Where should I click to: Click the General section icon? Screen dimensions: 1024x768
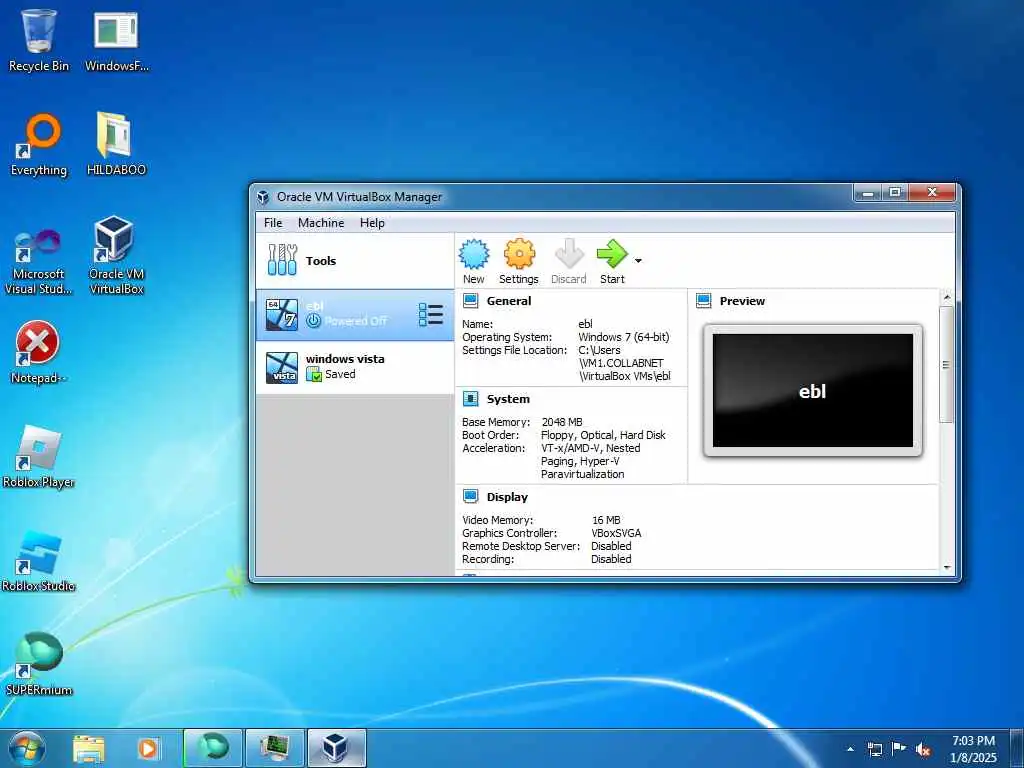click(x=470, y=300)
